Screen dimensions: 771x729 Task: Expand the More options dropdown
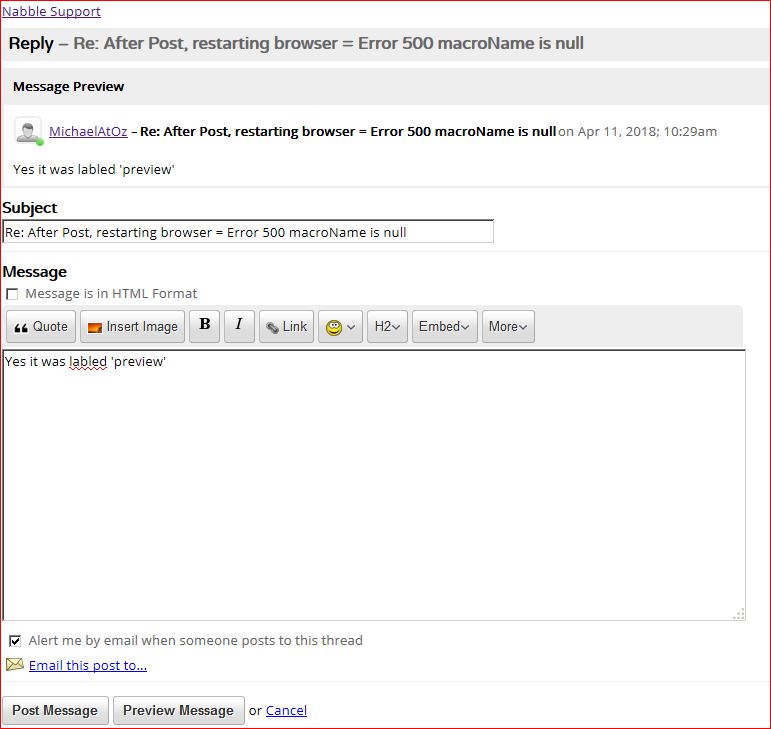508,327
